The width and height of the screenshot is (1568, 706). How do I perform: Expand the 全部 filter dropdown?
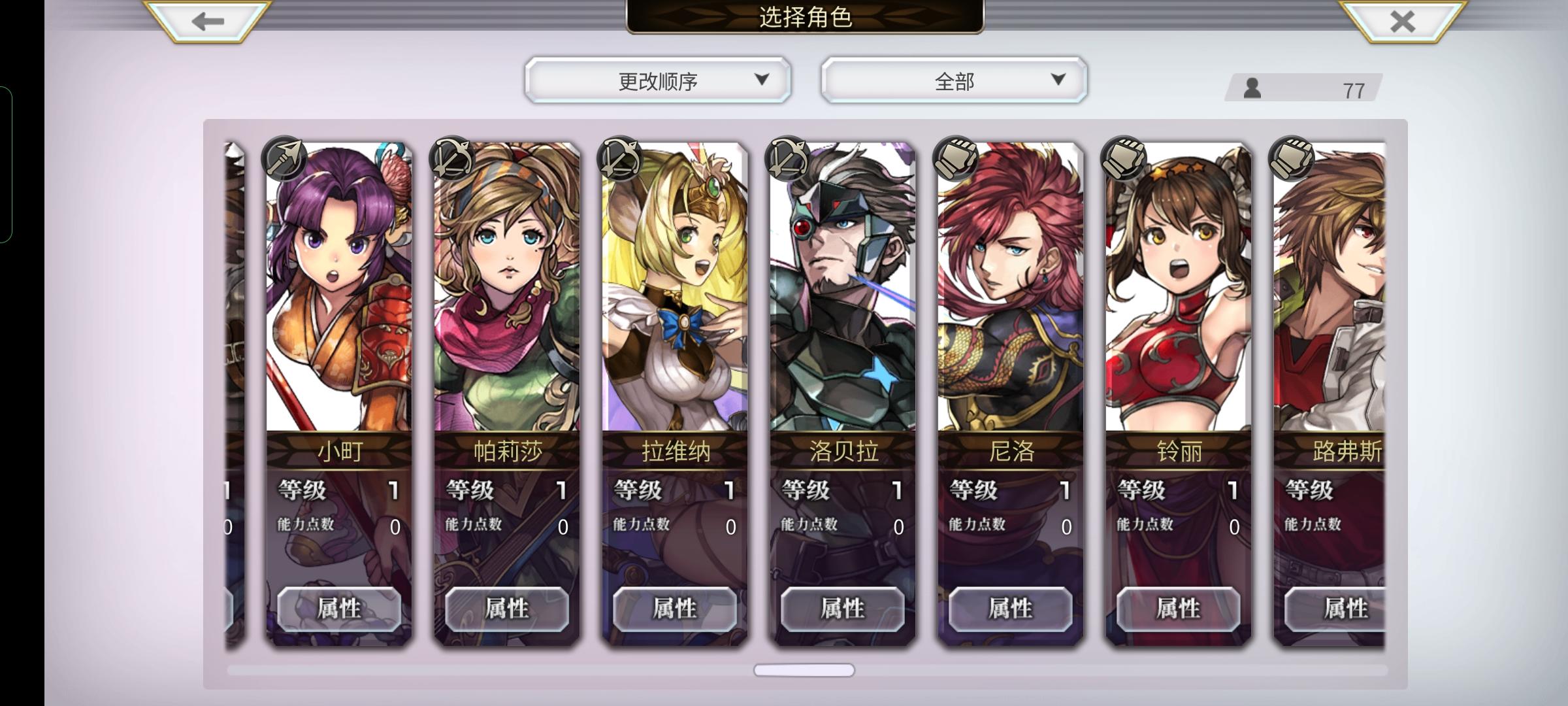click(x=954, y=80)
